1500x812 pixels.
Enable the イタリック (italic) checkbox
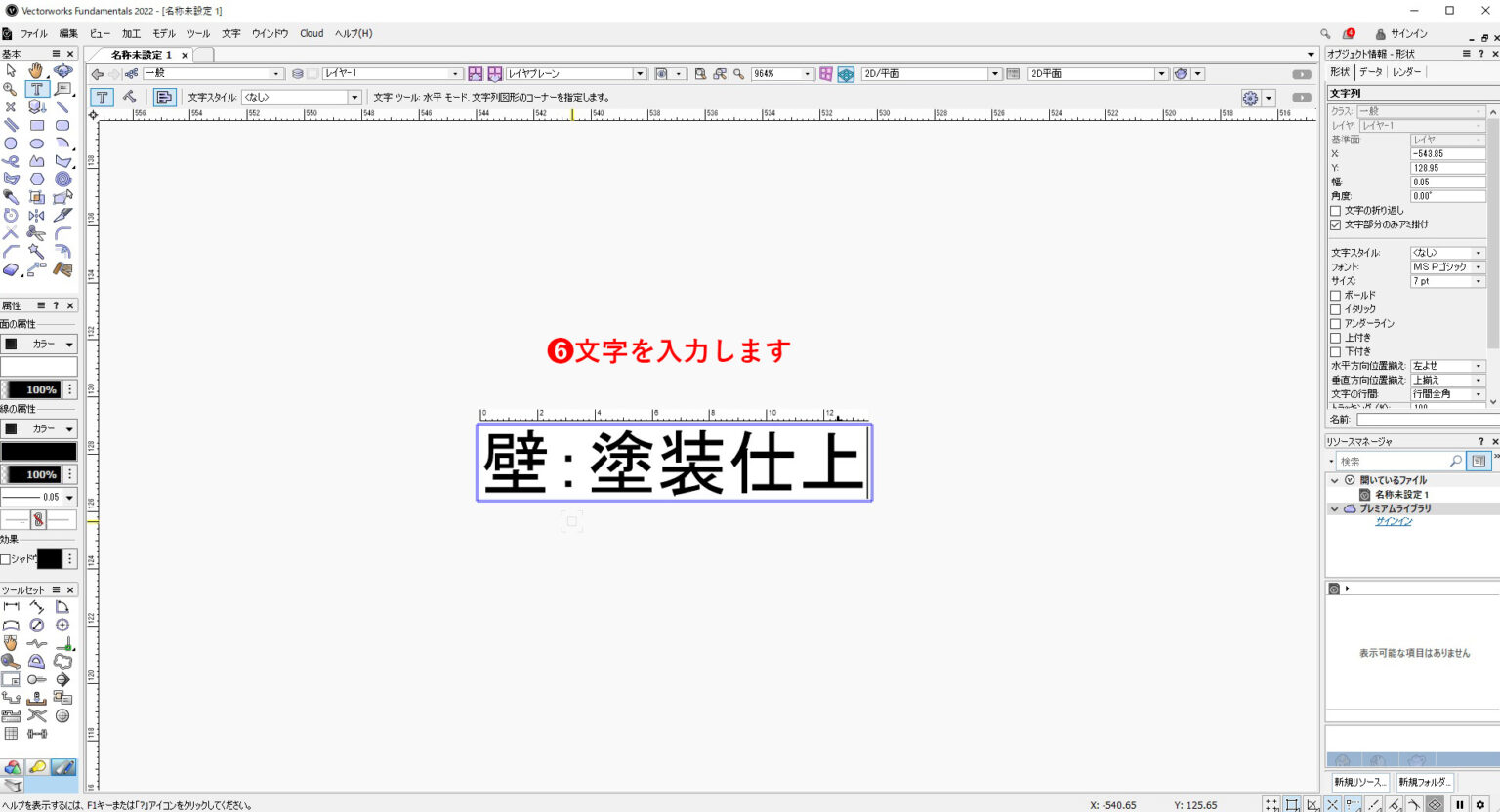tap(1335, 309)
